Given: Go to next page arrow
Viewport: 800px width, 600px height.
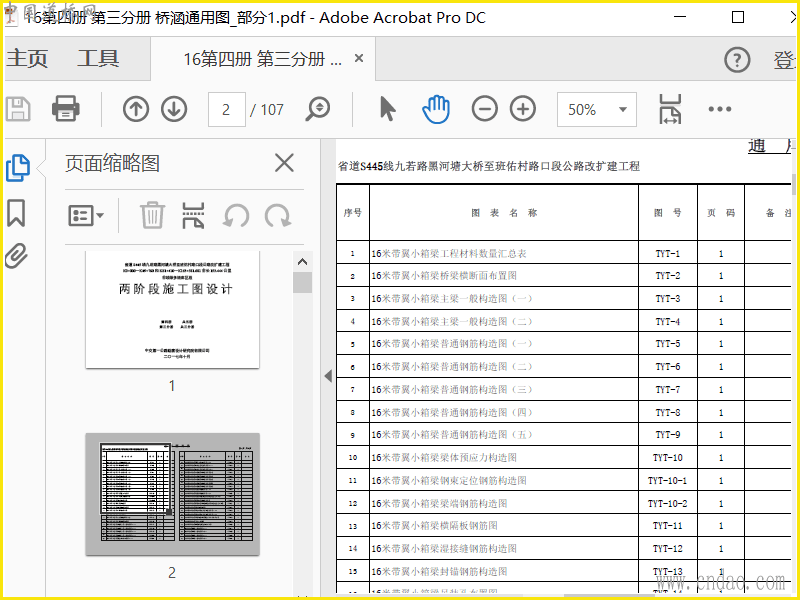Looking at the screenshot, I should pyautogui.click(x=174, y=109).
